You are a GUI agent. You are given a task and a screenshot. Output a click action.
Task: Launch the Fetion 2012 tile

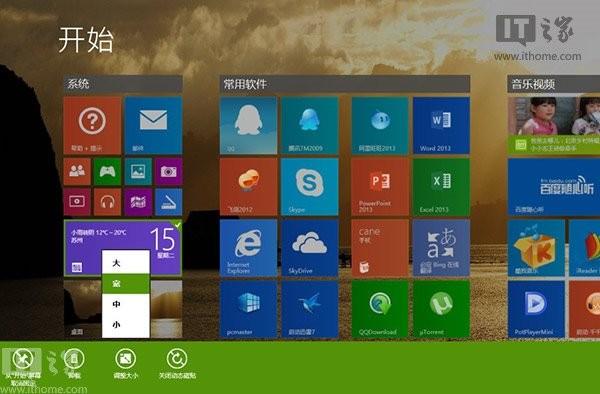[248, 187]
